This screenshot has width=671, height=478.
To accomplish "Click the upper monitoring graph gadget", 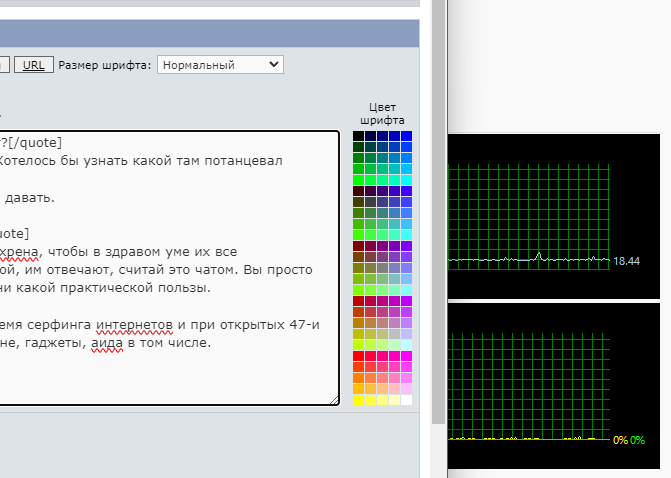I will tap(554, 216).
